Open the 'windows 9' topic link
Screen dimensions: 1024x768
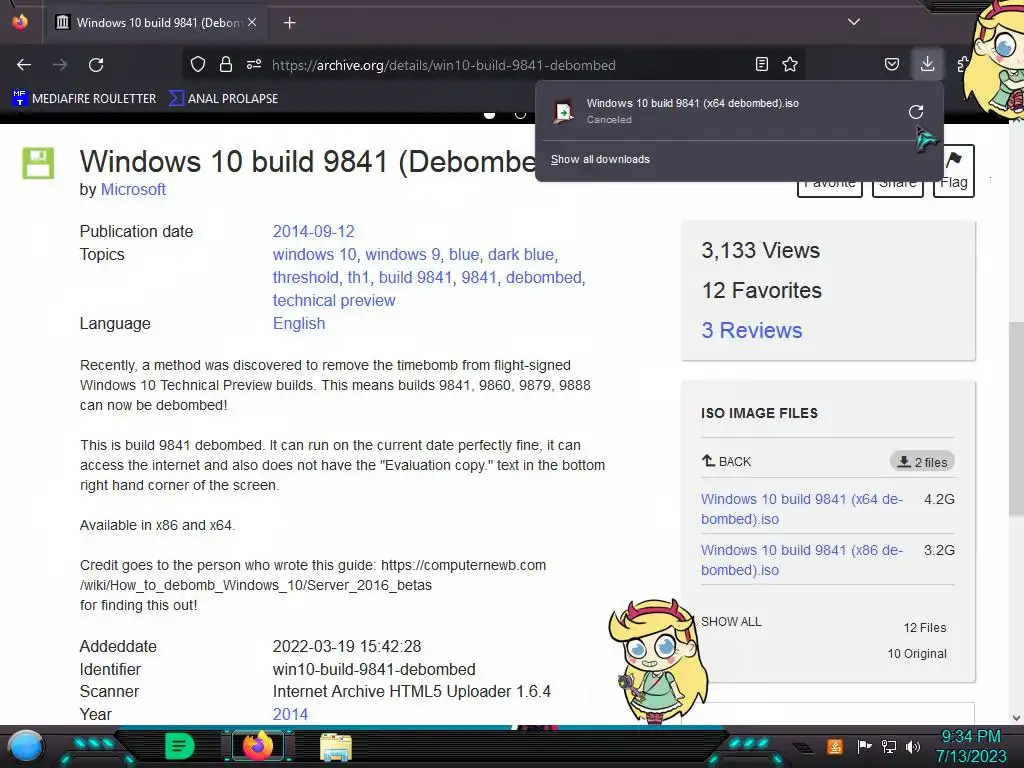click(402, 254)
